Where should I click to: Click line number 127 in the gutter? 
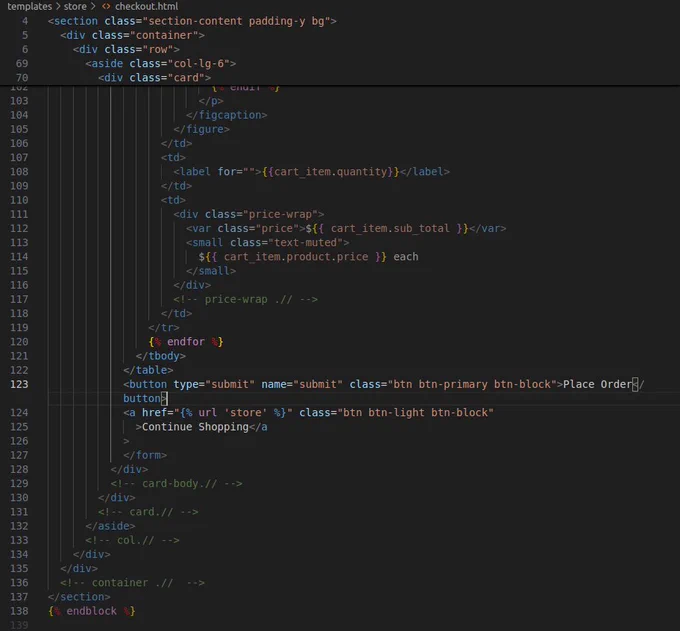[19, 455]
